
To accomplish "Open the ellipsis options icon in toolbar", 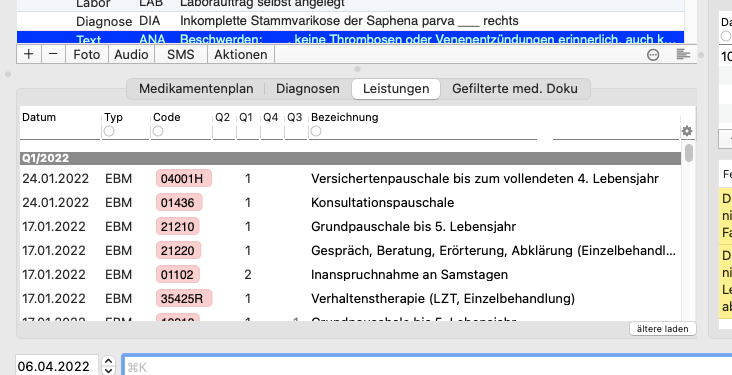I will coord(653,55).
